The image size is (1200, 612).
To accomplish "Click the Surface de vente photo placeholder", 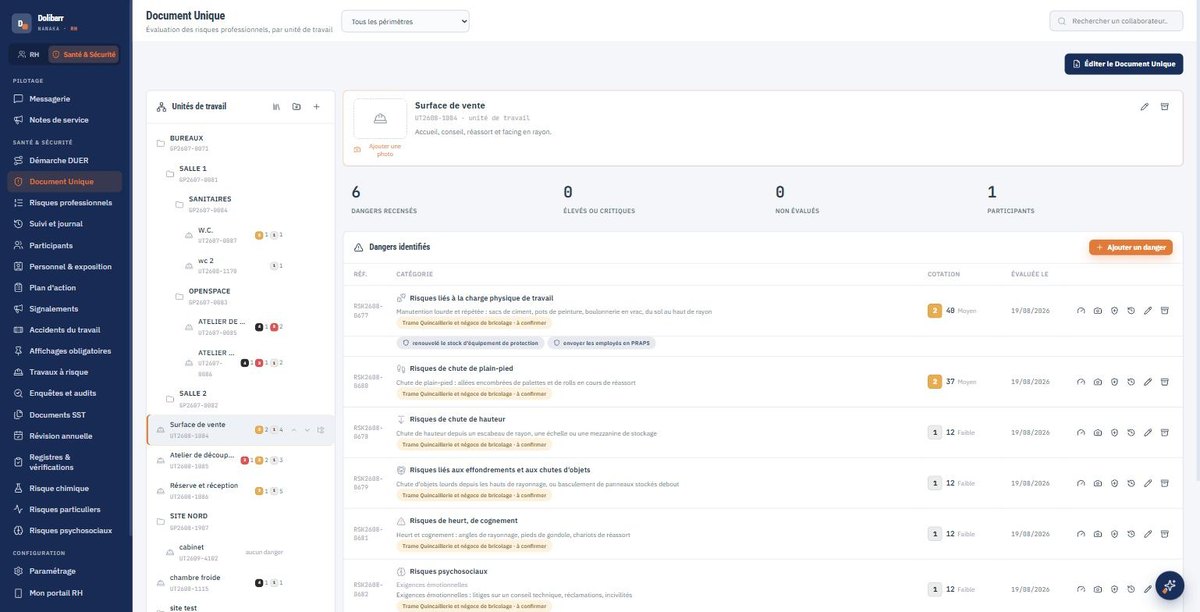I will 380,119.
